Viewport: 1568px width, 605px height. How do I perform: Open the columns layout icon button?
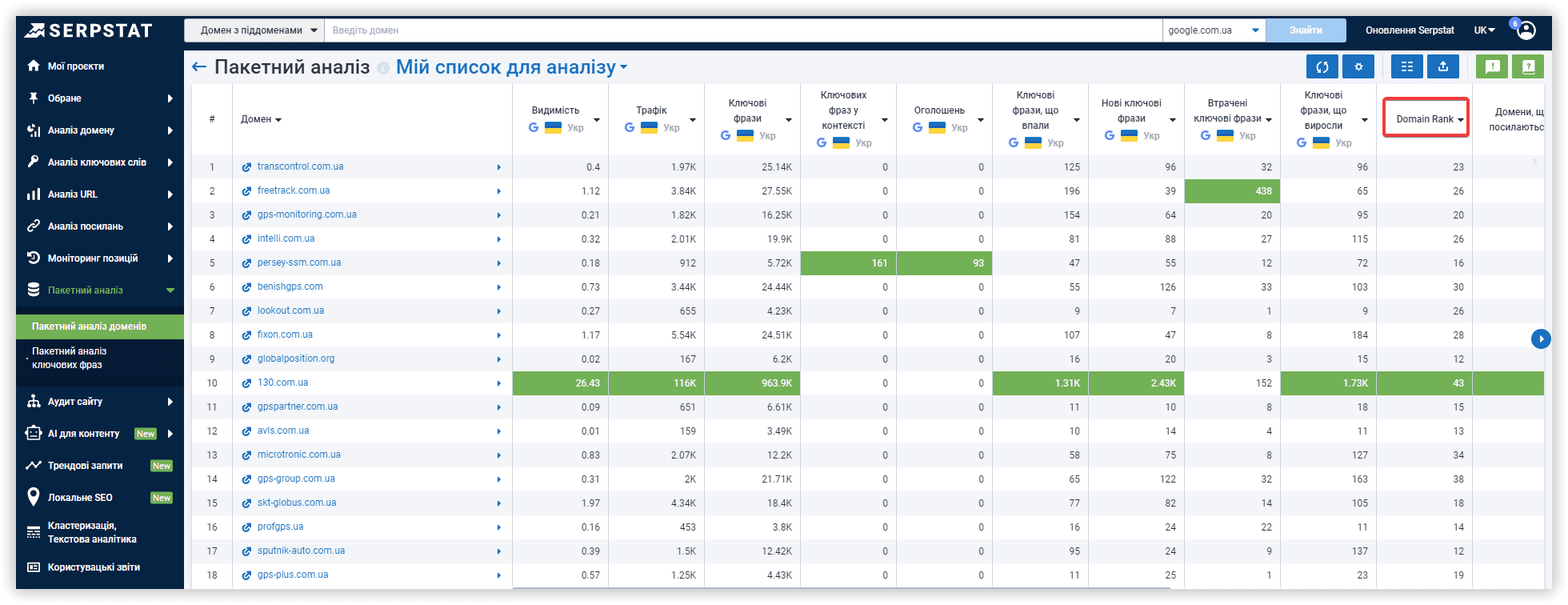1407,67
